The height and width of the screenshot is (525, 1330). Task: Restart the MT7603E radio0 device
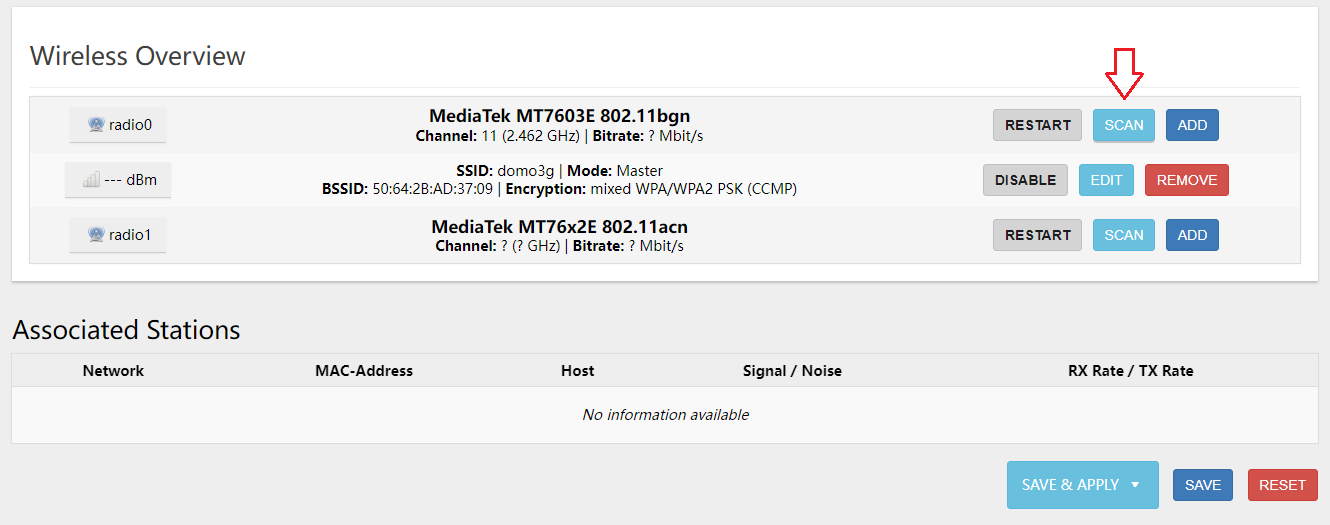[x=1037, y=125]
